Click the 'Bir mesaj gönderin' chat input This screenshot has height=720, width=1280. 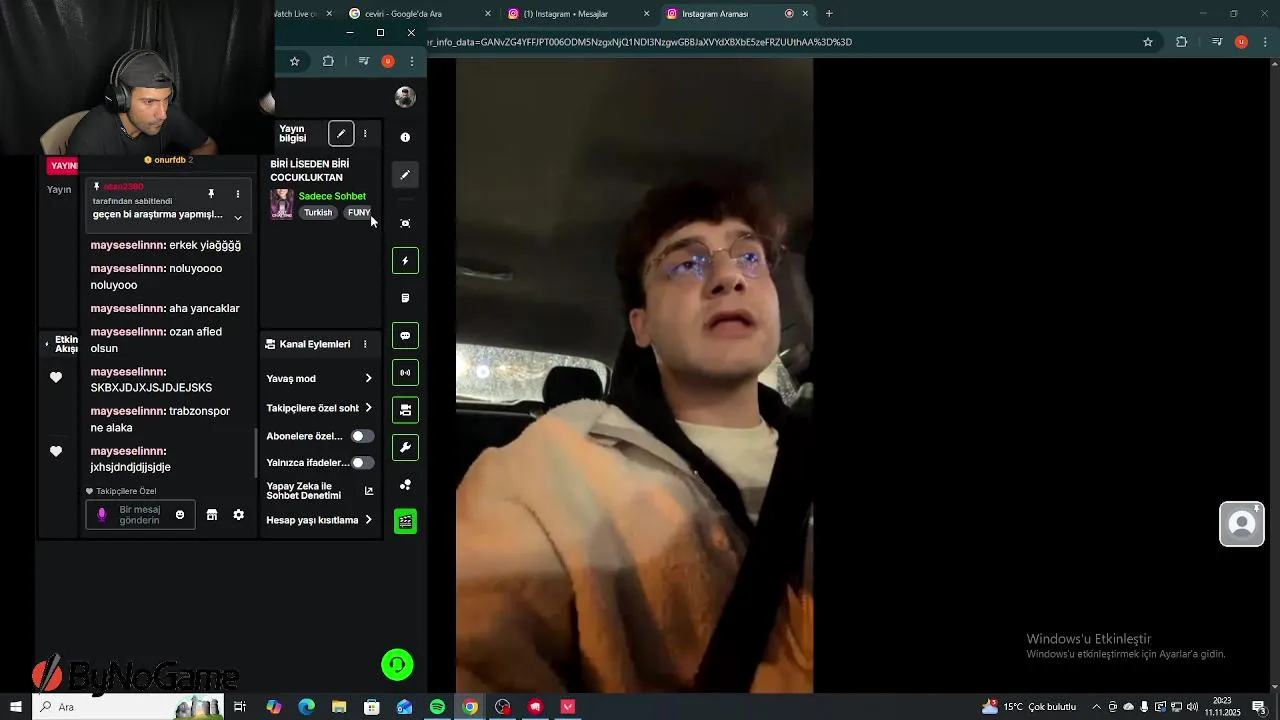point(140,515)
